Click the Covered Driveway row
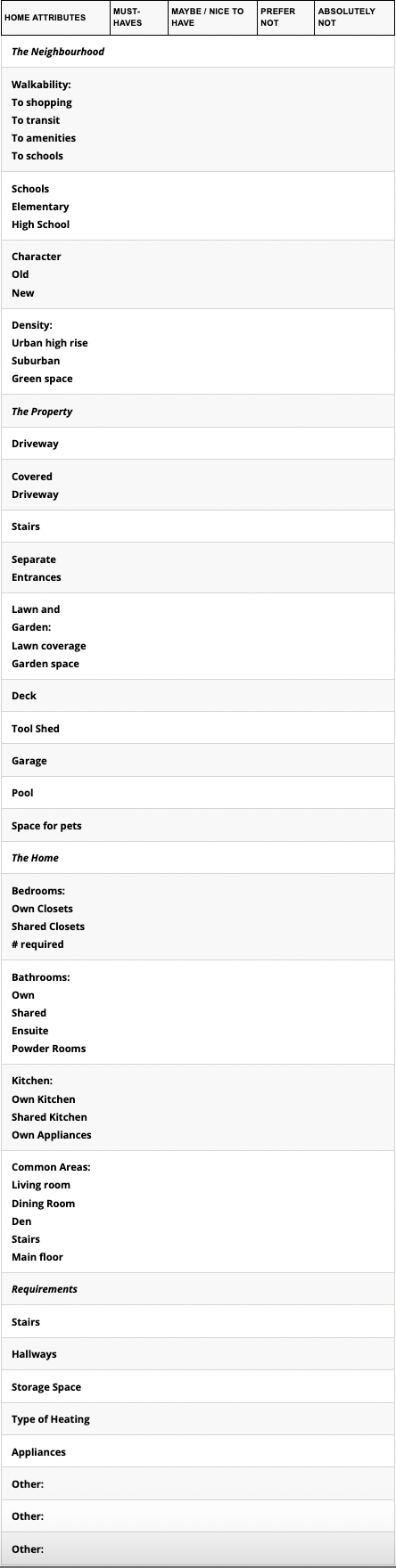Image resolution: width=396 pixels, height=1568 pixels. point(198,485)
